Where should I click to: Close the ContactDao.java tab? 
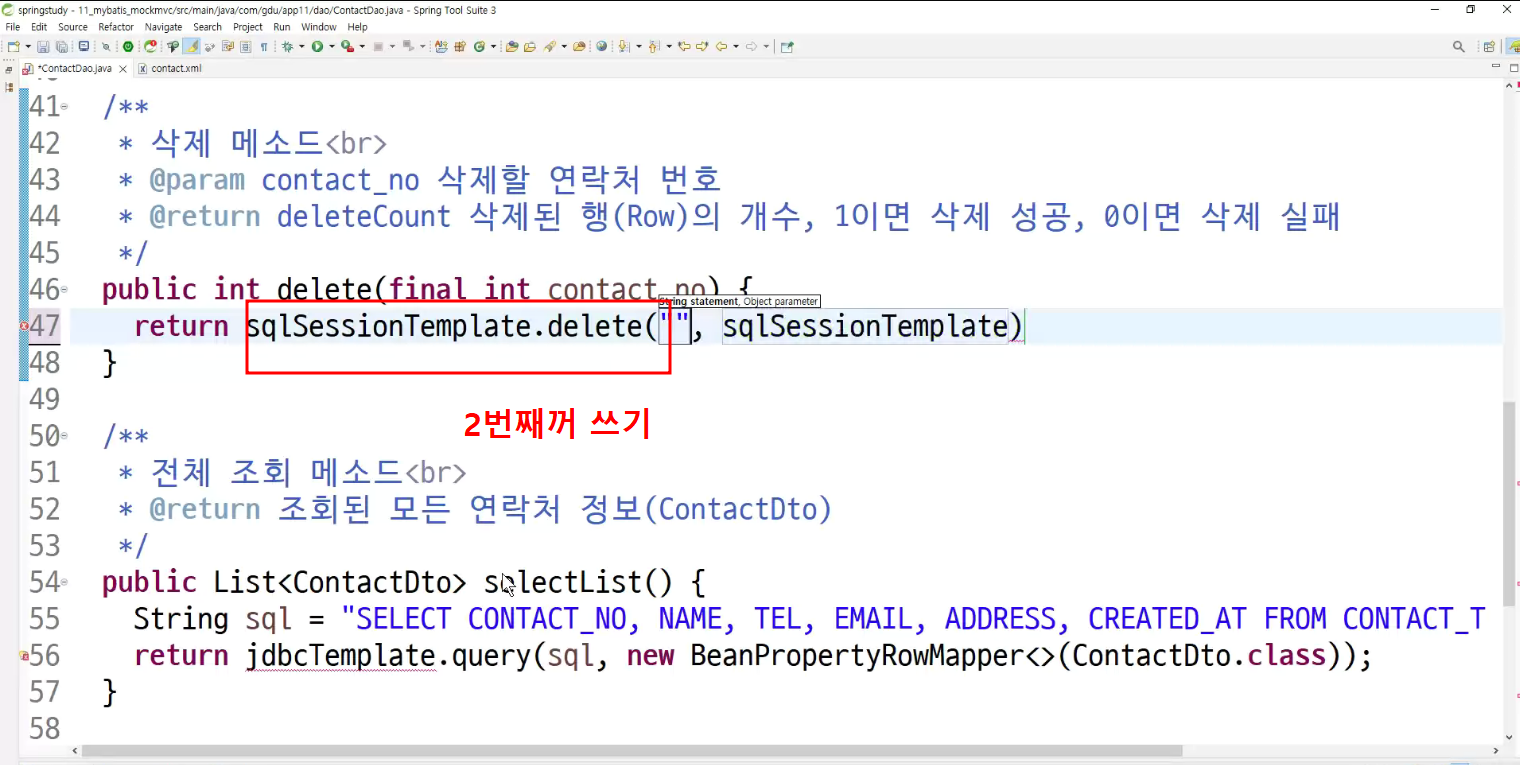click(123, 69)
